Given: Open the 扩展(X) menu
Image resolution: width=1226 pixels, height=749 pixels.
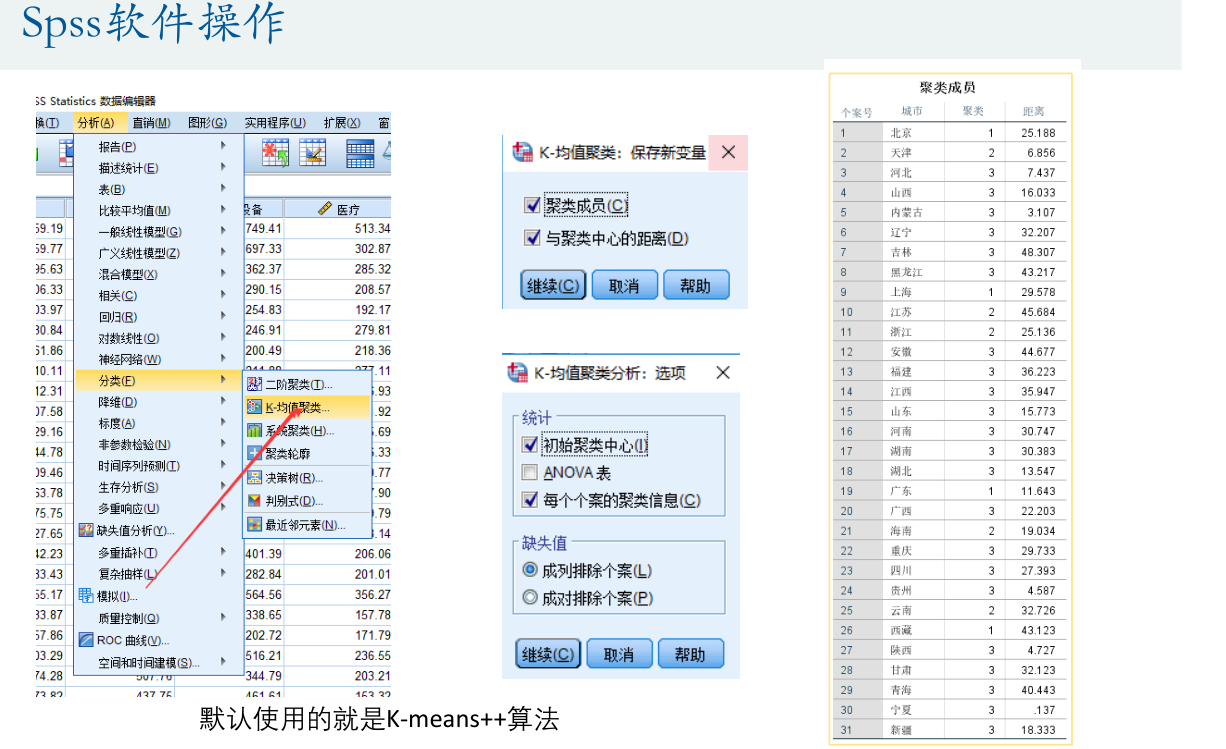Looking at the screenshot, I should point(342,122).
